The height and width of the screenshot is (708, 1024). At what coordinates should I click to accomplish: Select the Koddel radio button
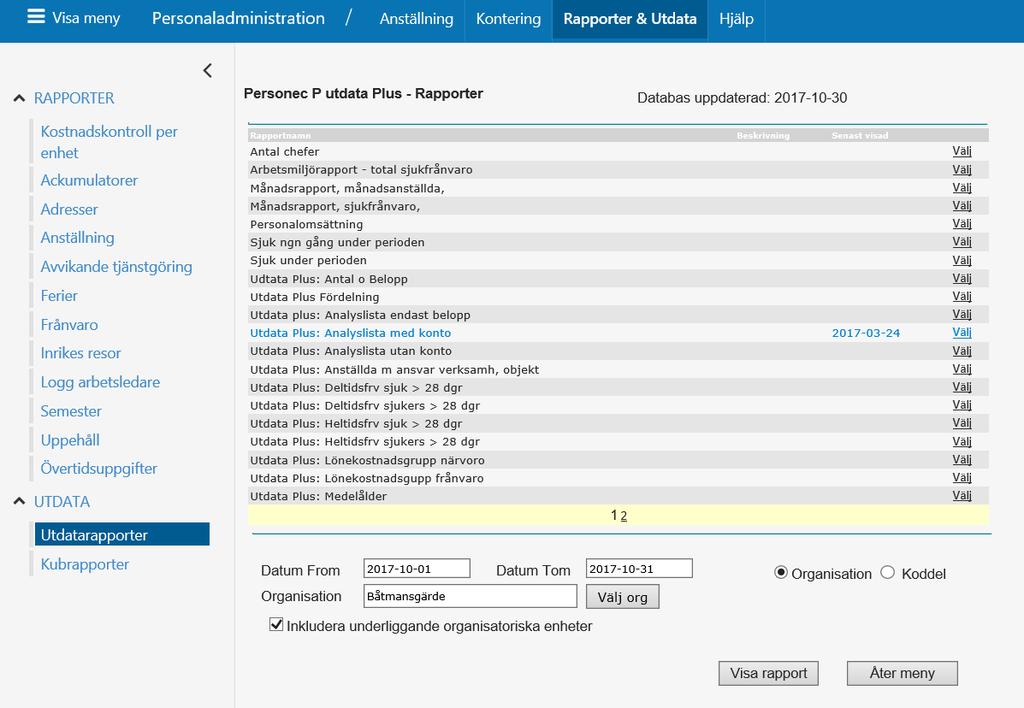pyautogui.click(x=888, y=573)
